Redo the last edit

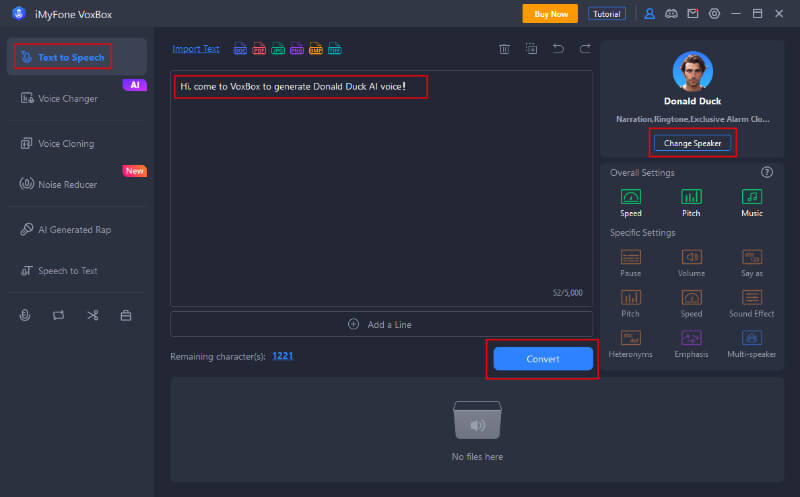click(x=585, y=48)
